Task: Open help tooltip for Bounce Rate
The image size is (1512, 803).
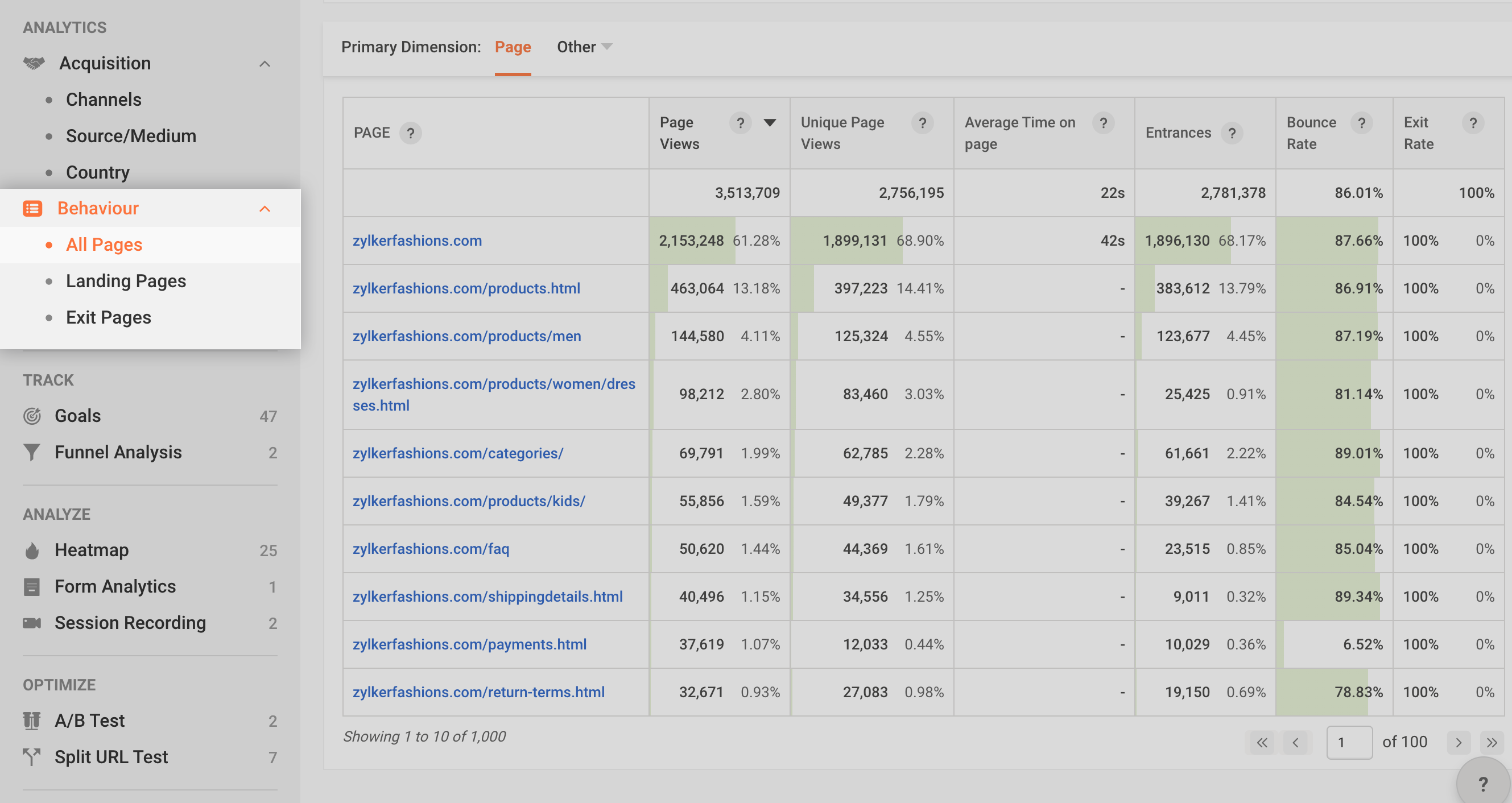Action: (1361, 123)
